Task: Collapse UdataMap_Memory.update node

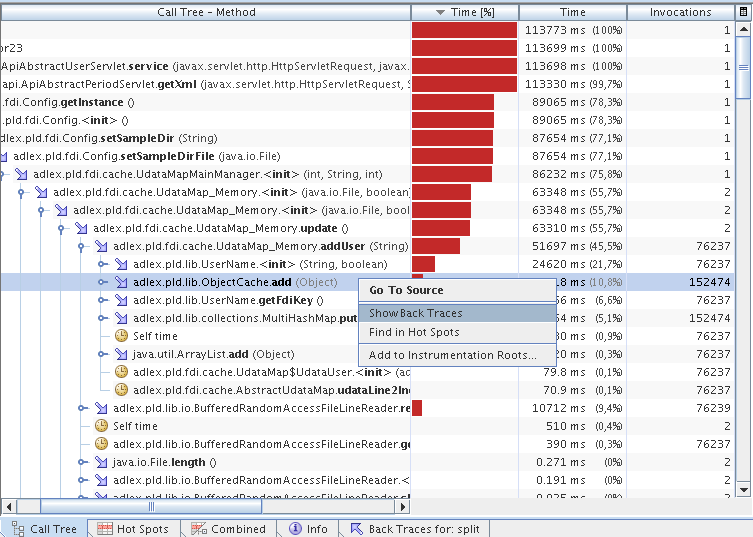Action: coord(61,229)
